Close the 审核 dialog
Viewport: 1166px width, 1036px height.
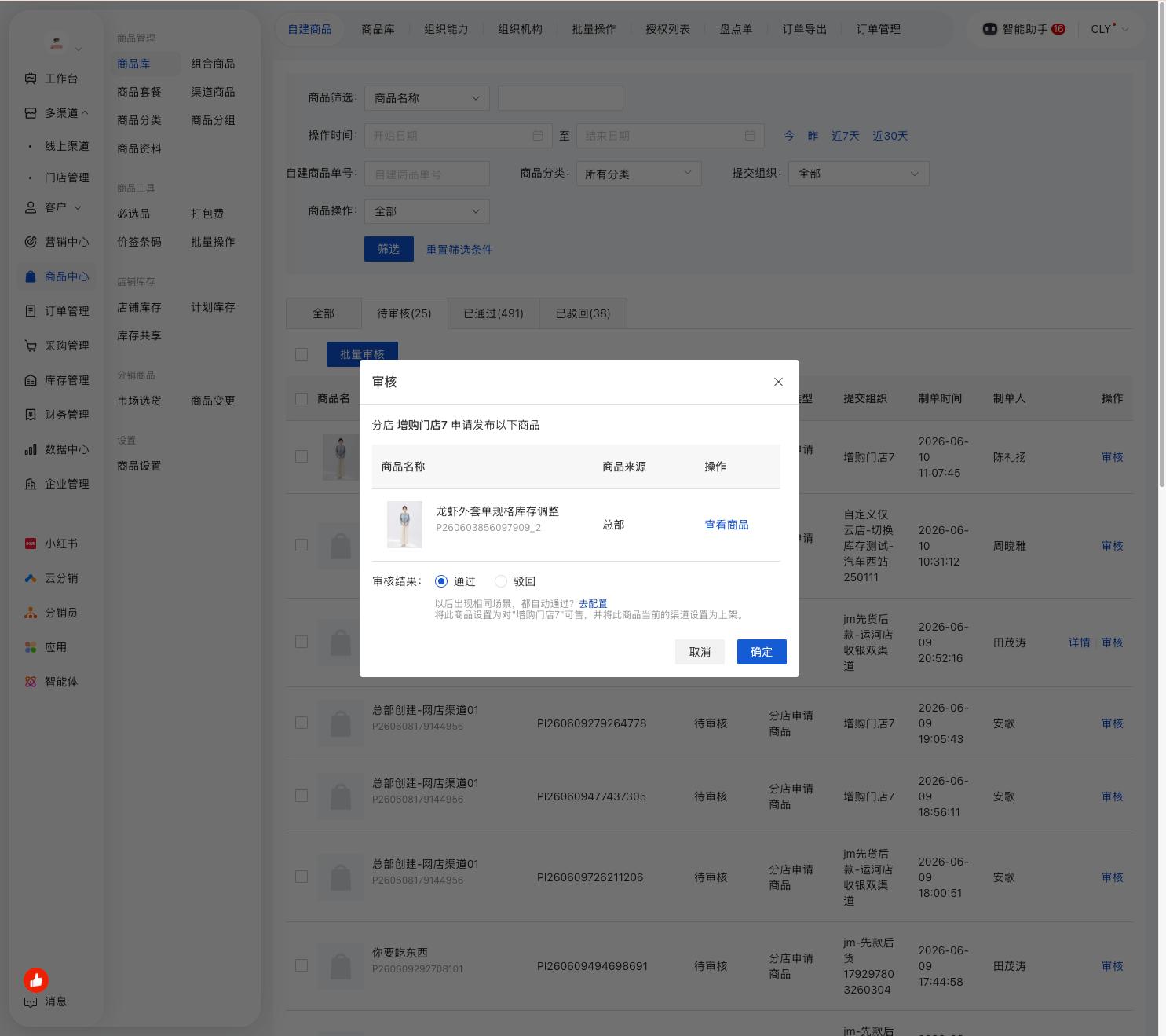[x=778, y=382]
